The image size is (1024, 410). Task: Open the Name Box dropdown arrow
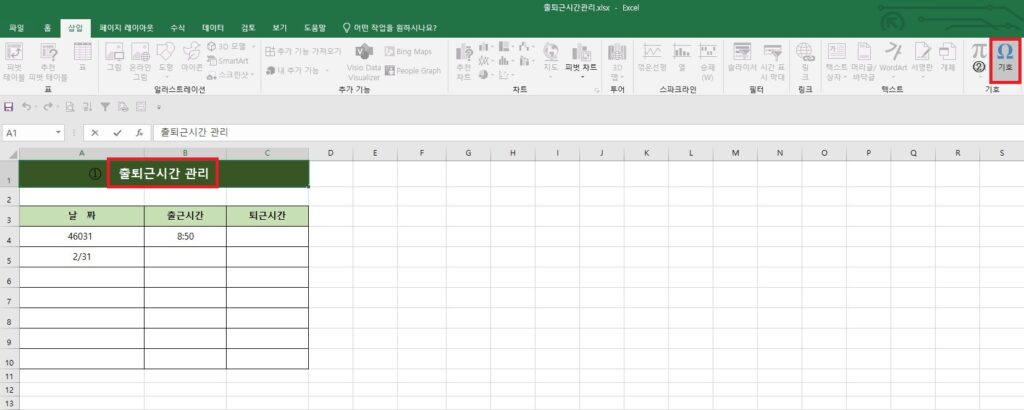click(59, 133)
